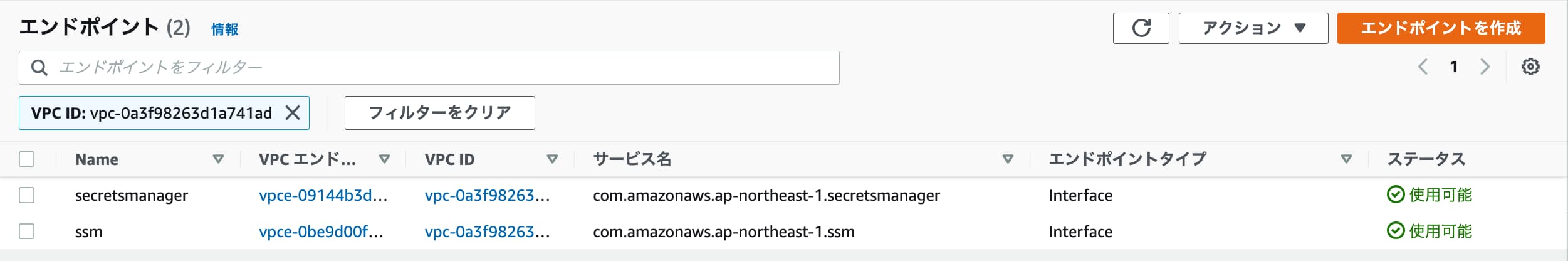Select the ssm endpoint checkbox
1568x261 pixels.
click(26, 232)
